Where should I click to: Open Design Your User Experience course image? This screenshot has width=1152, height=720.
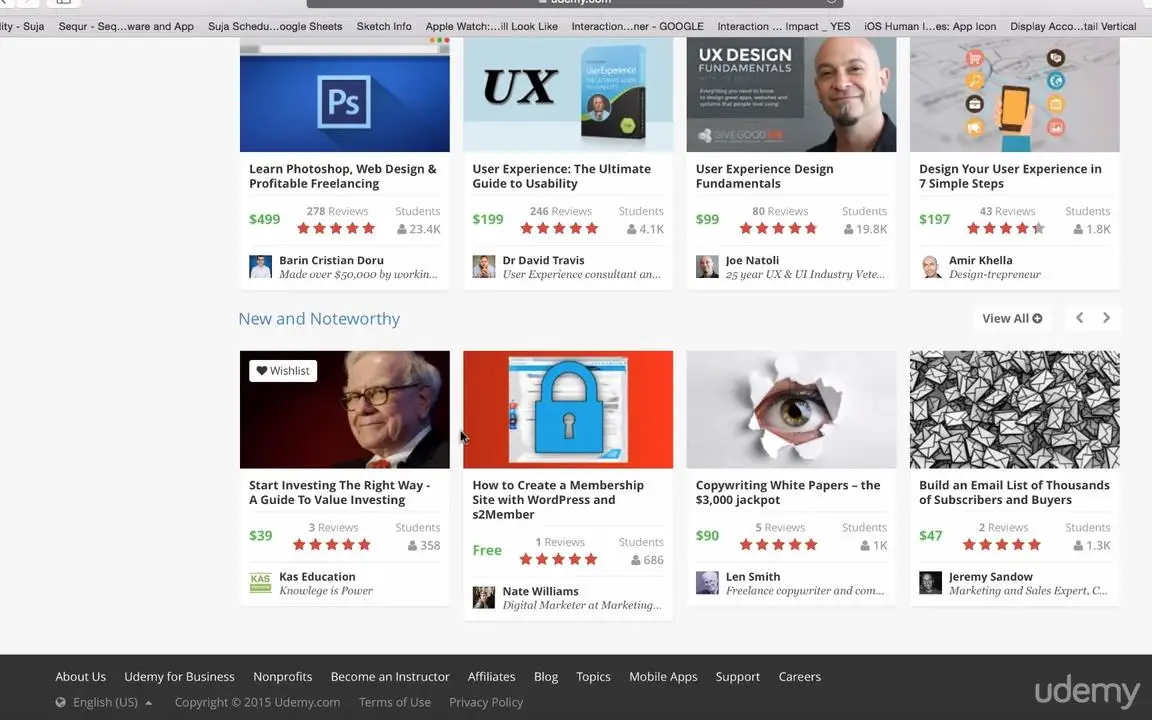pos(1015,95)
